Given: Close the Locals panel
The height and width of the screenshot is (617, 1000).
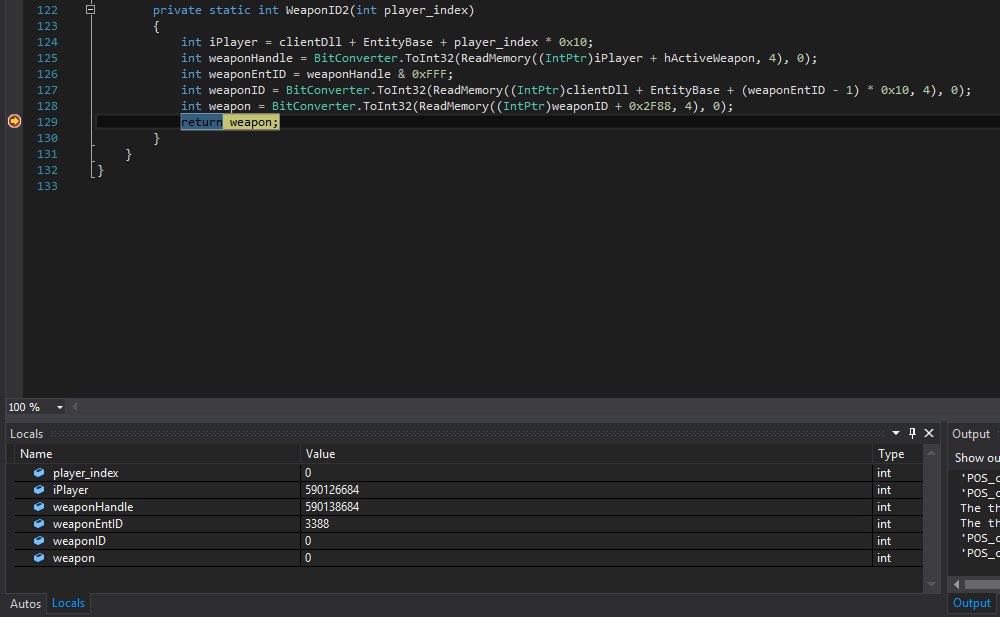Looking at the screenshot, I should point(929,433).
